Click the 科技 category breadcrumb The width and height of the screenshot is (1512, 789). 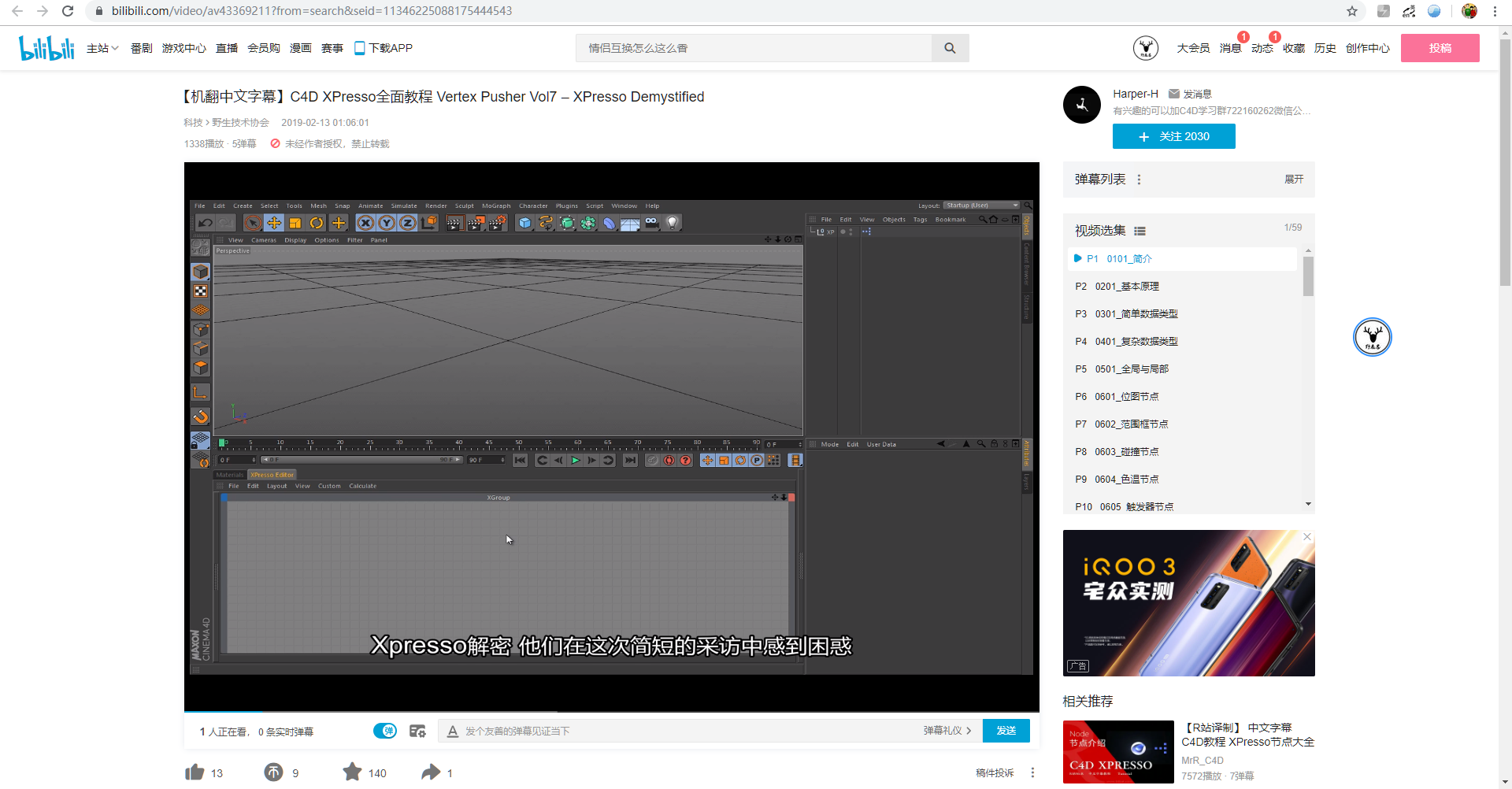[x=193, y=123]
